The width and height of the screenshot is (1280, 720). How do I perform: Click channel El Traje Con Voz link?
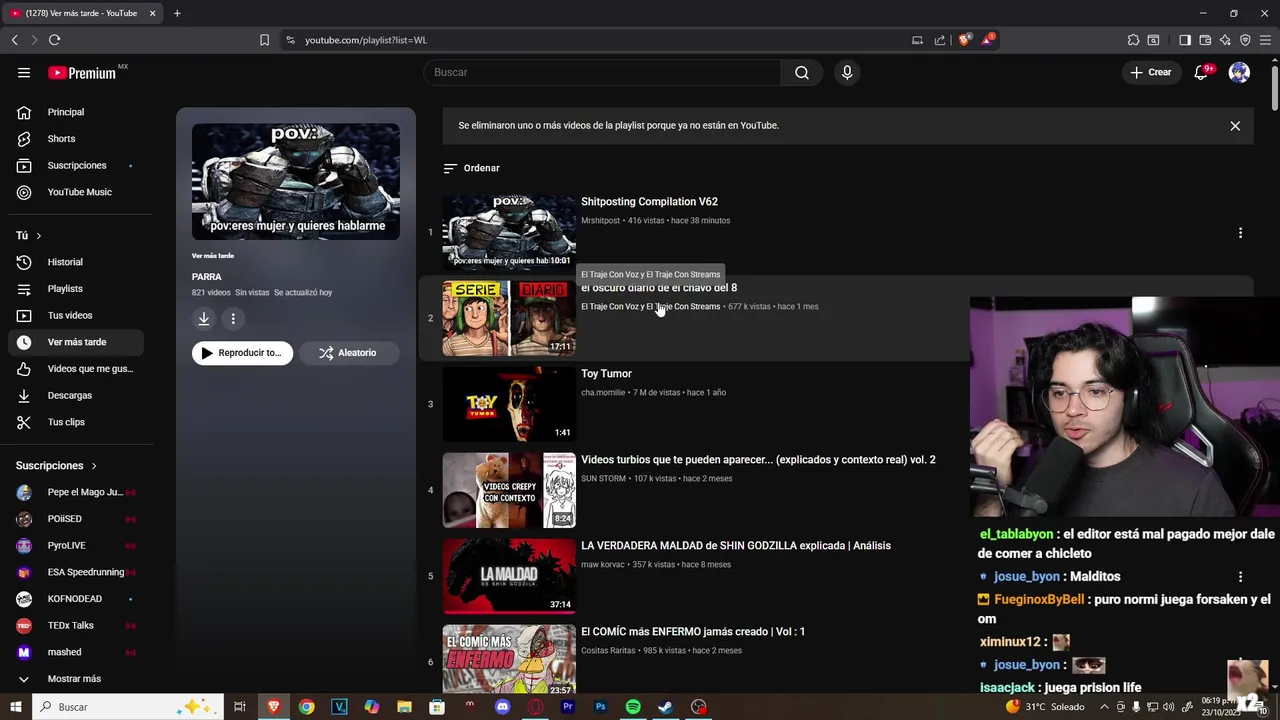(650, 307)
